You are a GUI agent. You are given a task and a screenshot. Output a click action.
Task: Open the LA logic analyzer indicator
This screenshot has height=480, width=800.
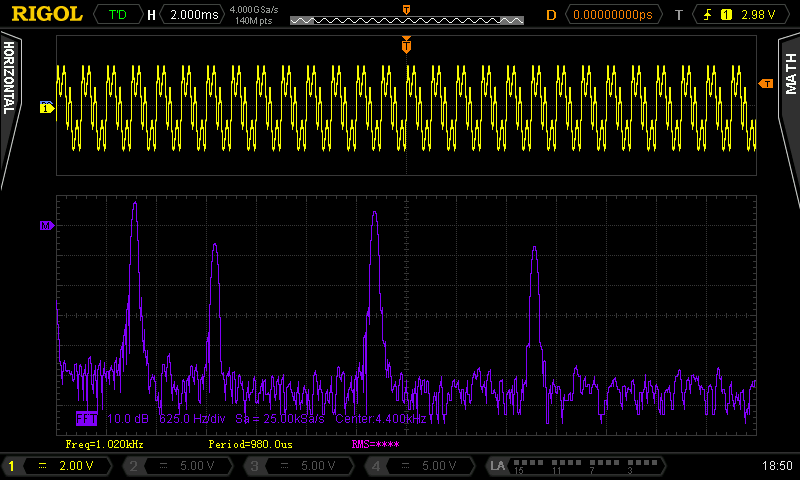point(575,466)
